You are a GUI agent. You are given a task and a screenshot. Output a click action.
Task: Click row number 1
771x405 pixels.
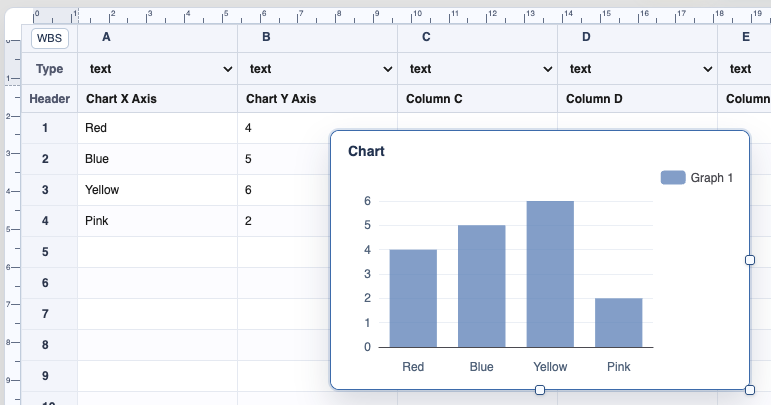click(45, 128)
